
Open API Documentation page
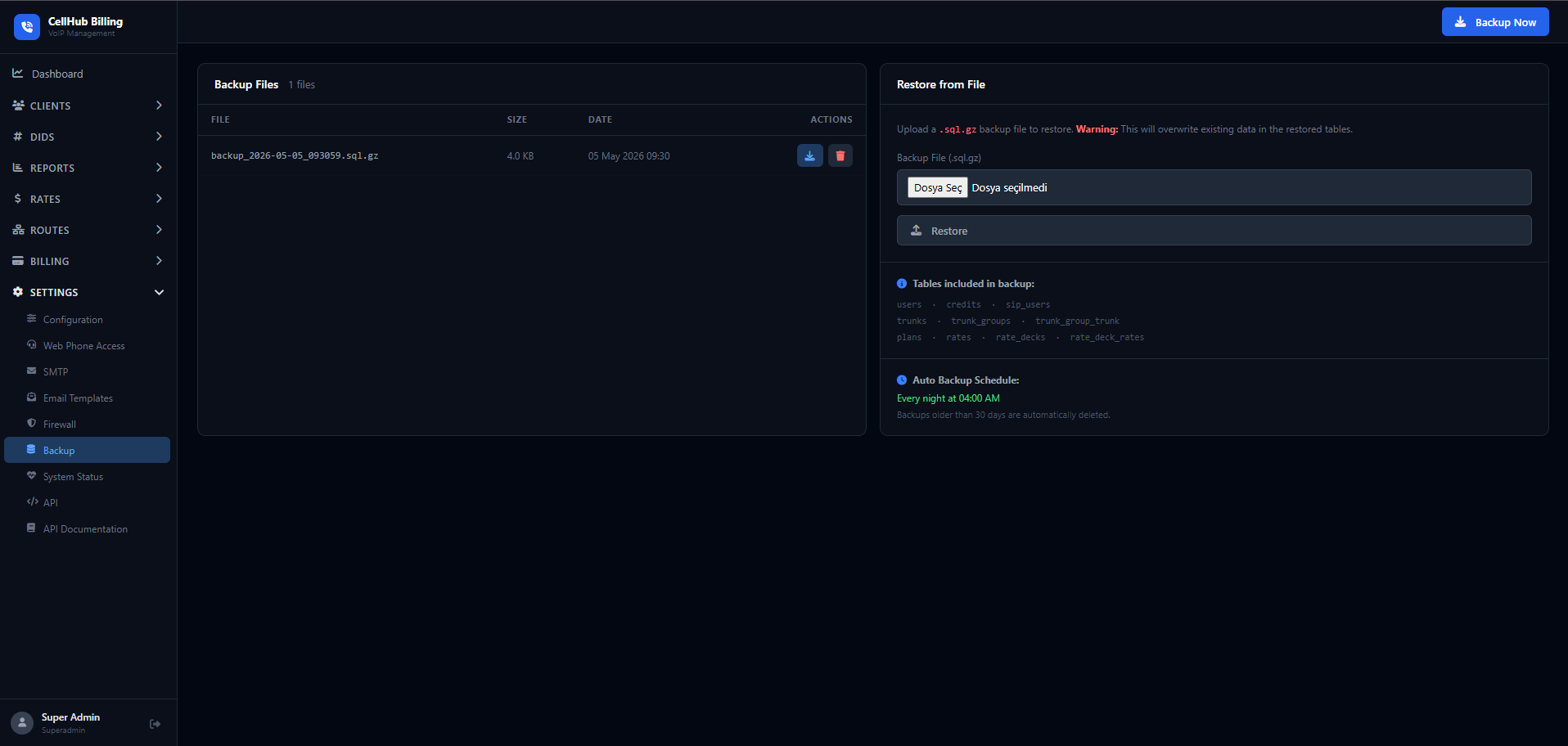(87, 529)
